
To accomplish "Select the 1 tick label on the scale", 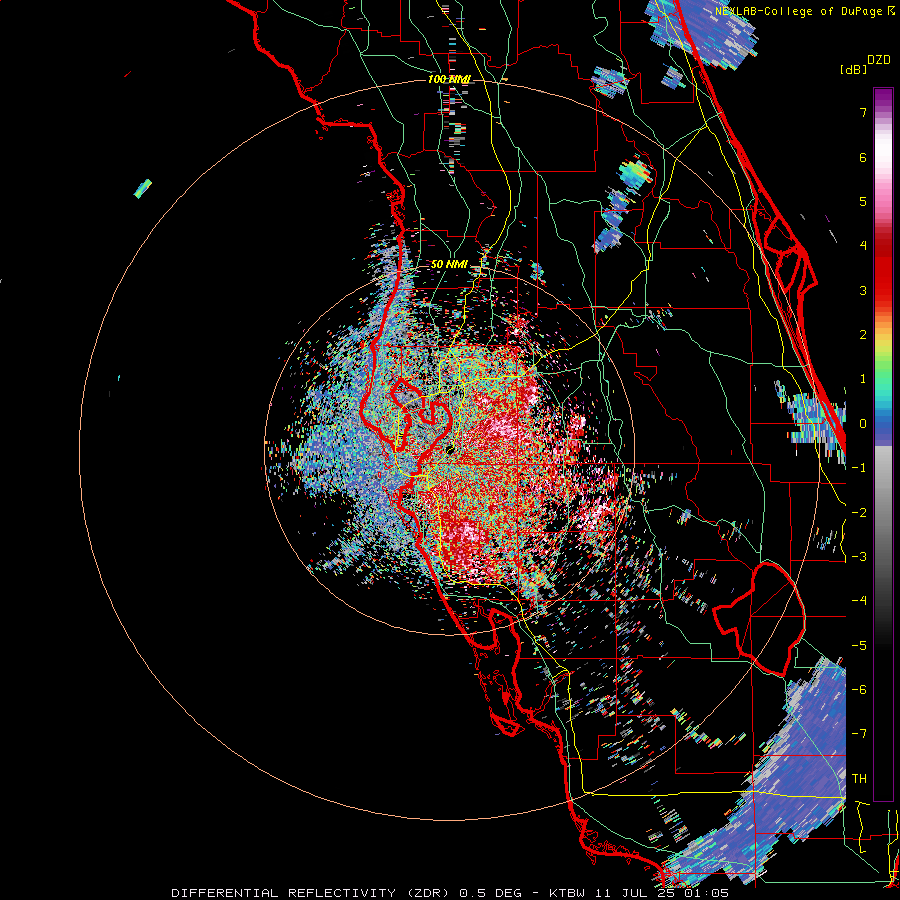I will pos(863,379).
